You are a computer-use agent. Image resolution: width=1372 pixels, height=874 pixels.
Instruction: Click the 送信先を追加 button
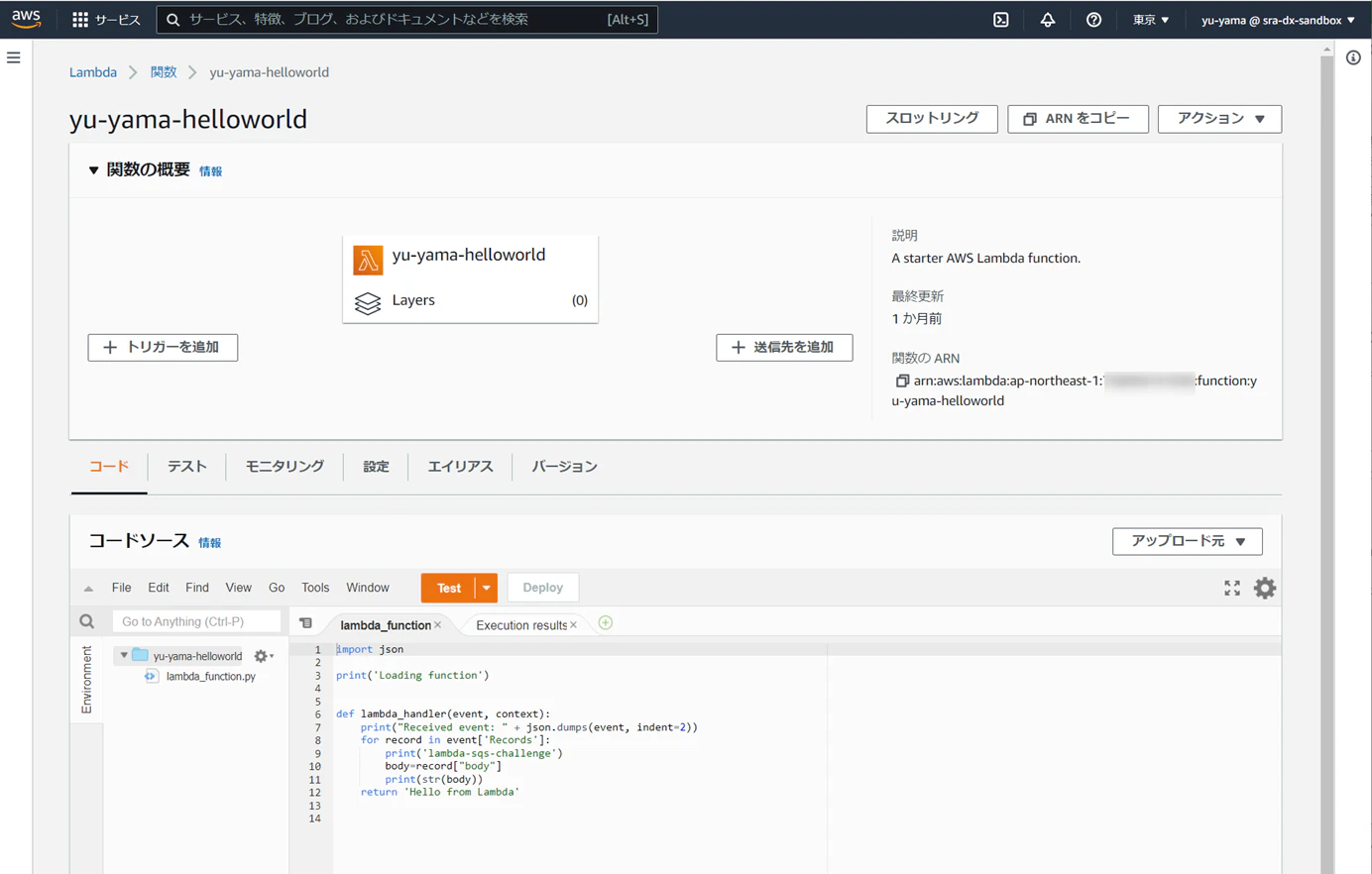(x=784, y=348)
